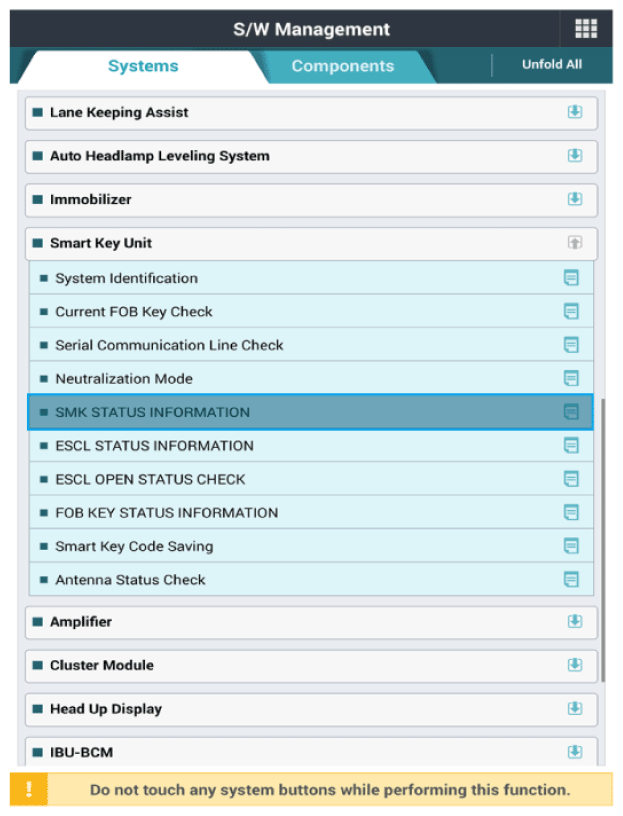This screenshot has height=816, width=623.
Task: Expand the Immobilizer section arrow
Action: click(575, 199)
